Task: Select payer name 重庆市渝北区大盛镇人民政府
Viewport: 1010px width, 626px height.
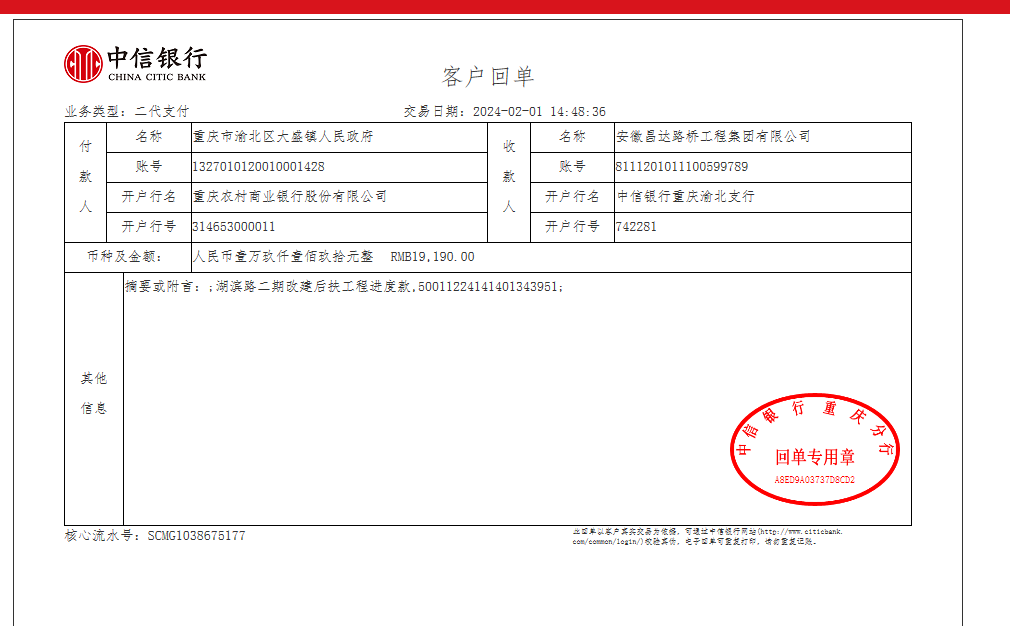Action: (x=282, y=137)
